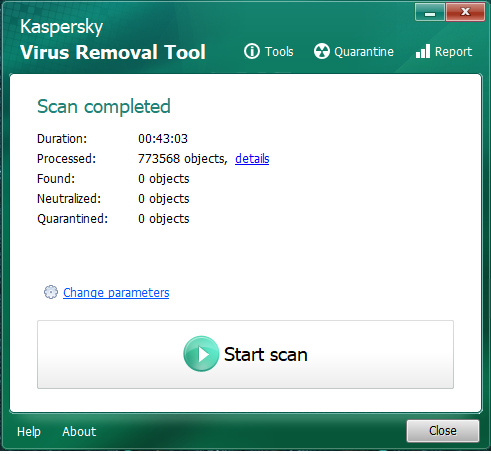
Task: Click the Report bar chart icon
Action: (423, 51)
